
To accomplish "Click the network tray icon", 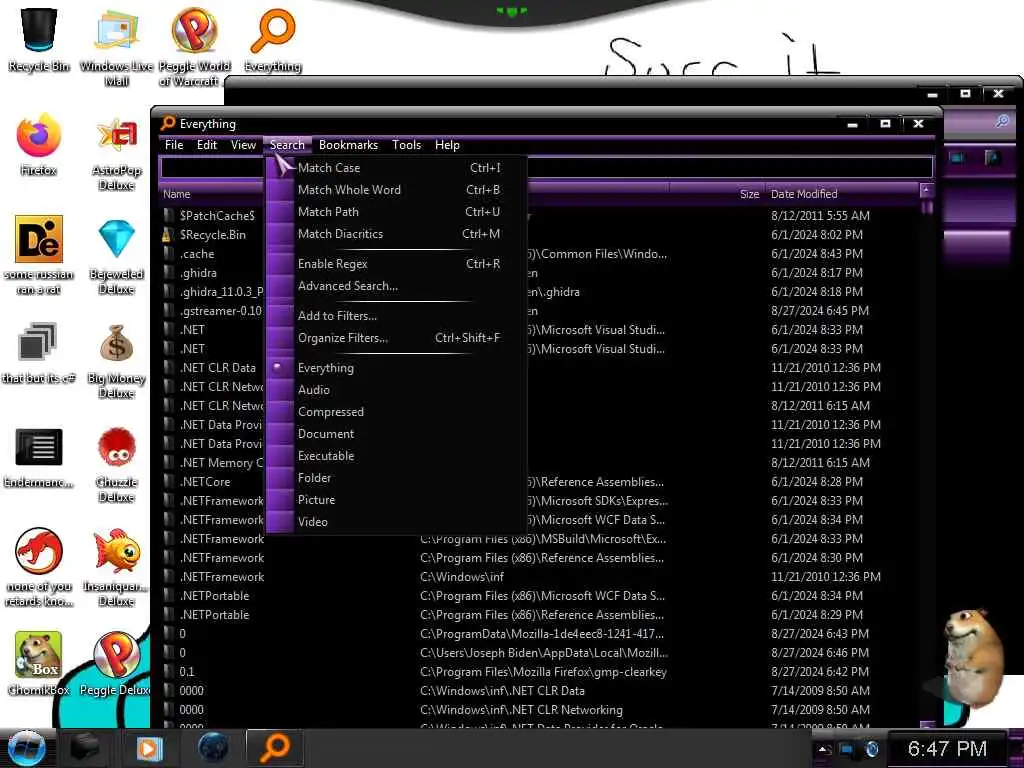I will pos(847,749).
